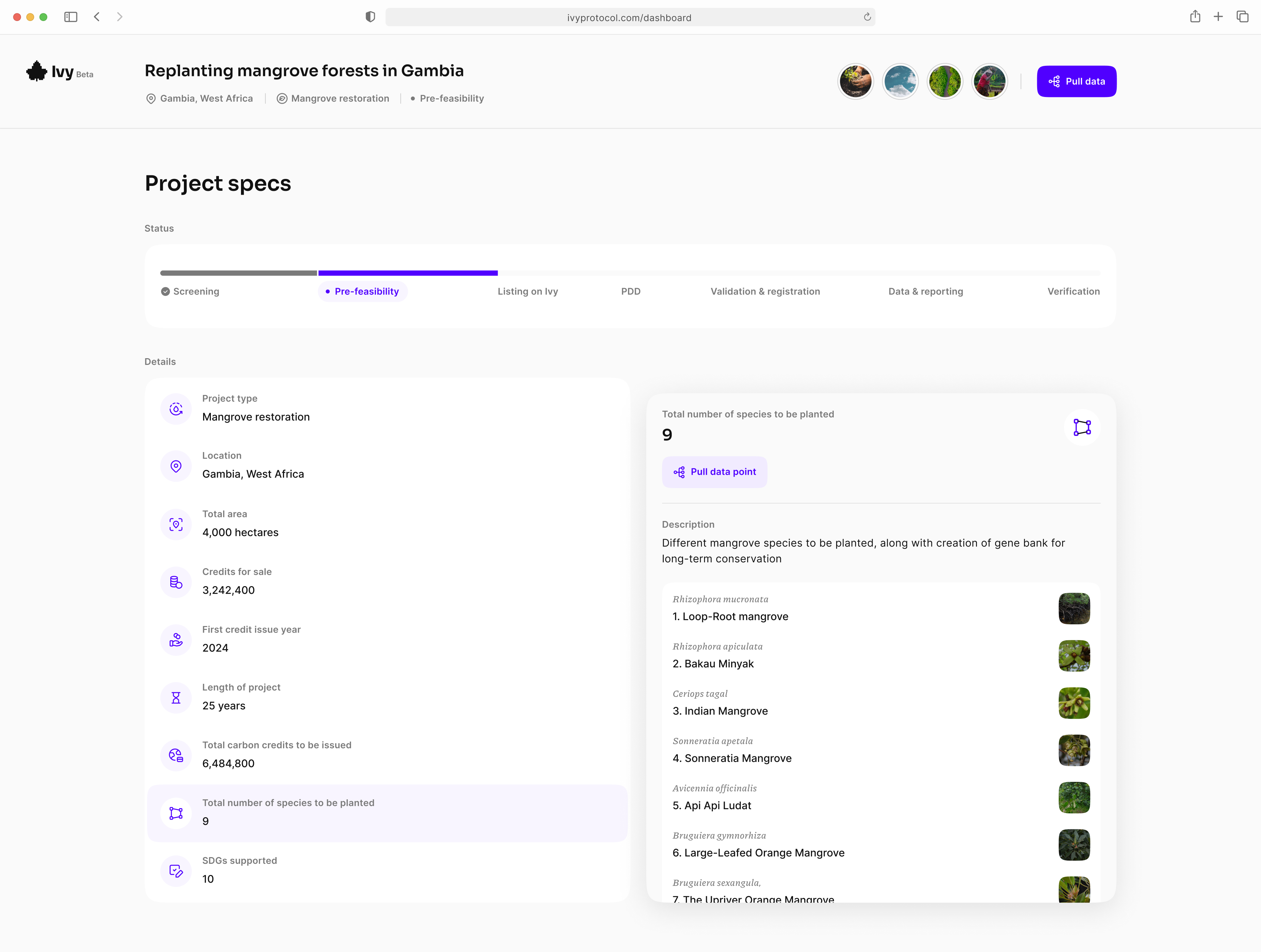Click the Total carbon credits icon
1261x952 pixels.
[175, 756]
